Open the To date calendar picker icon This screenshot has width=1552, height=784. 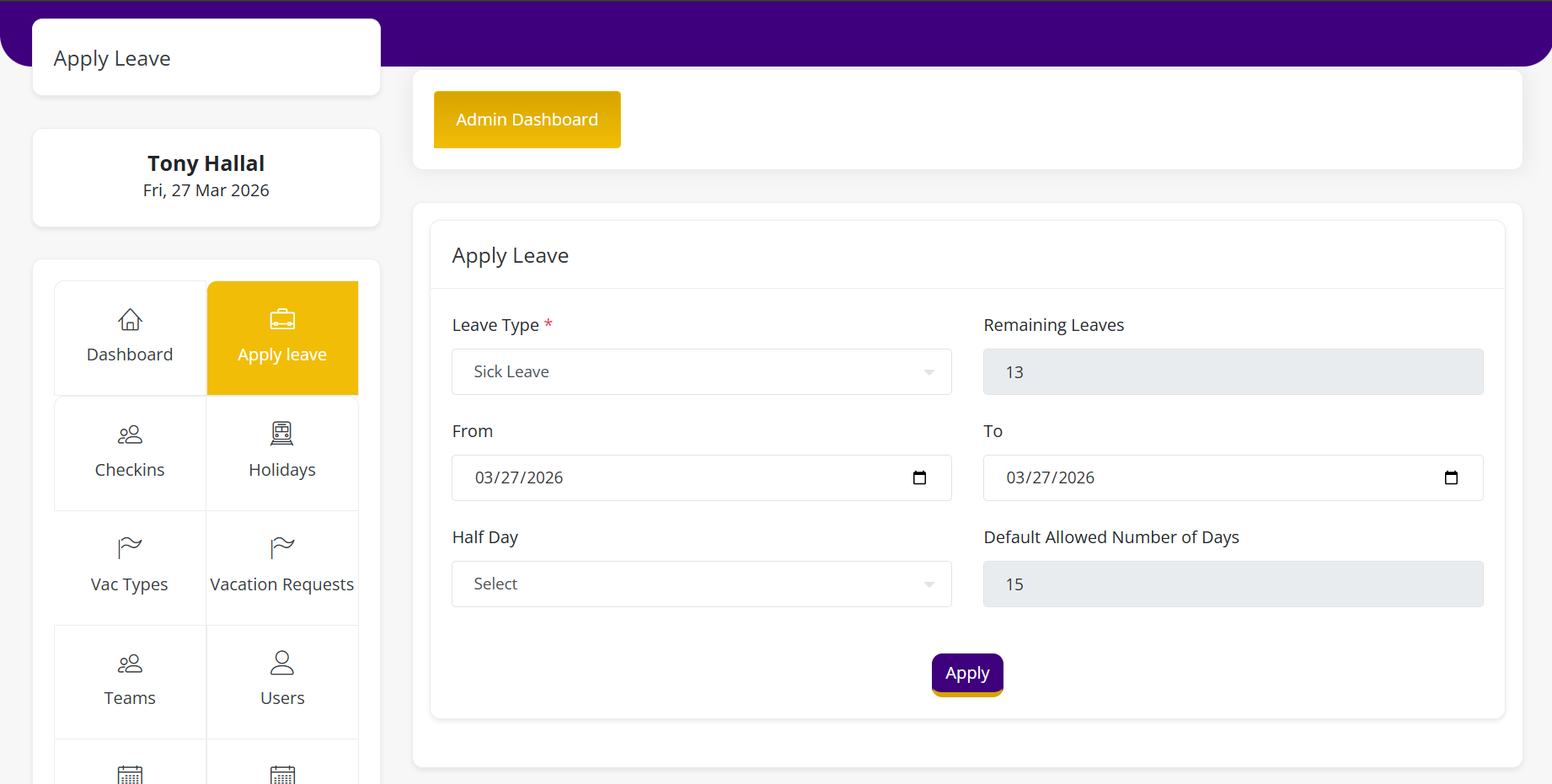tap(1451, 477)
